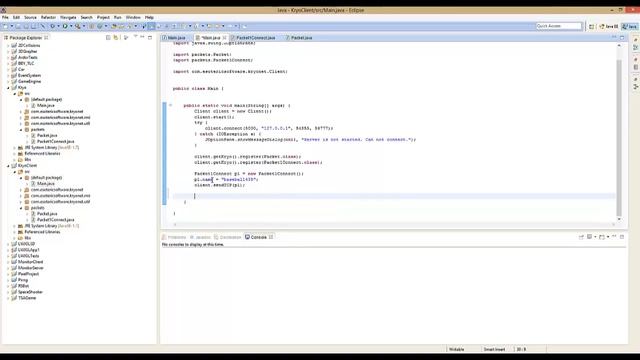Click in the Quick Access search field
This screenshot has width=640, height=360.
pos(558,26)
